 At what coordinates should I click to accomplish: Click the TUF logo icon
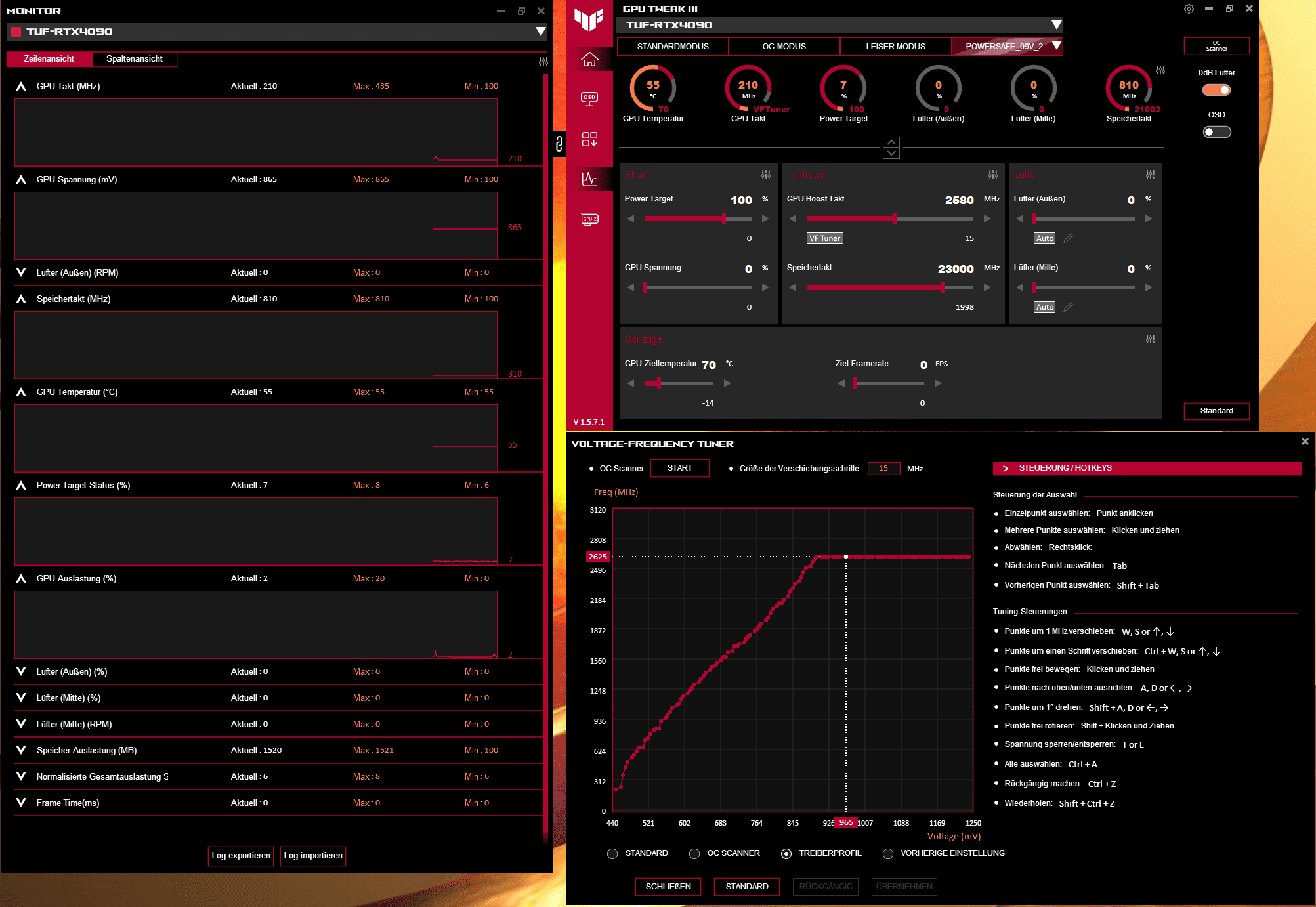pyautogui.click(x=589, y=19)
